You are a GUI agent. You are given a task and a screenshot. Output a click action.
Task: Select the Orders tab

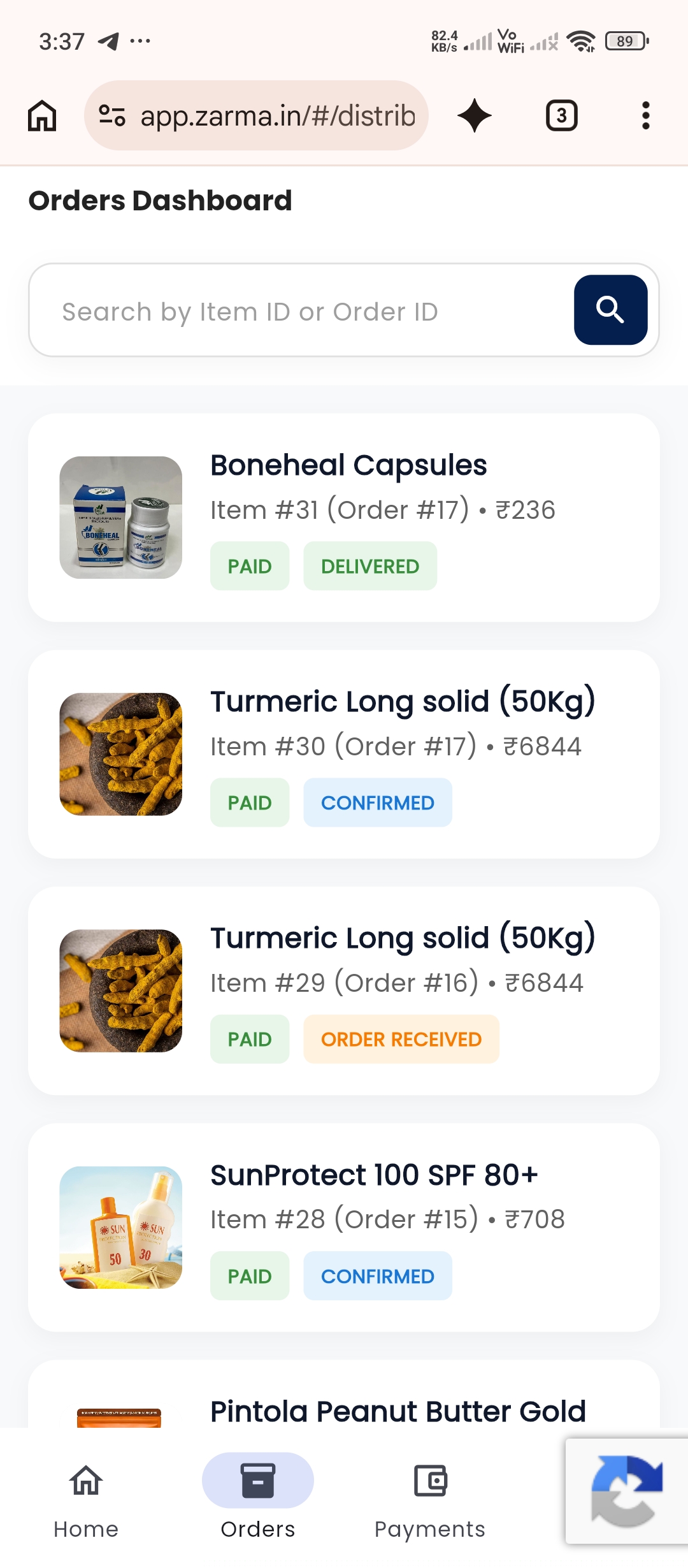pos(258,1500)
